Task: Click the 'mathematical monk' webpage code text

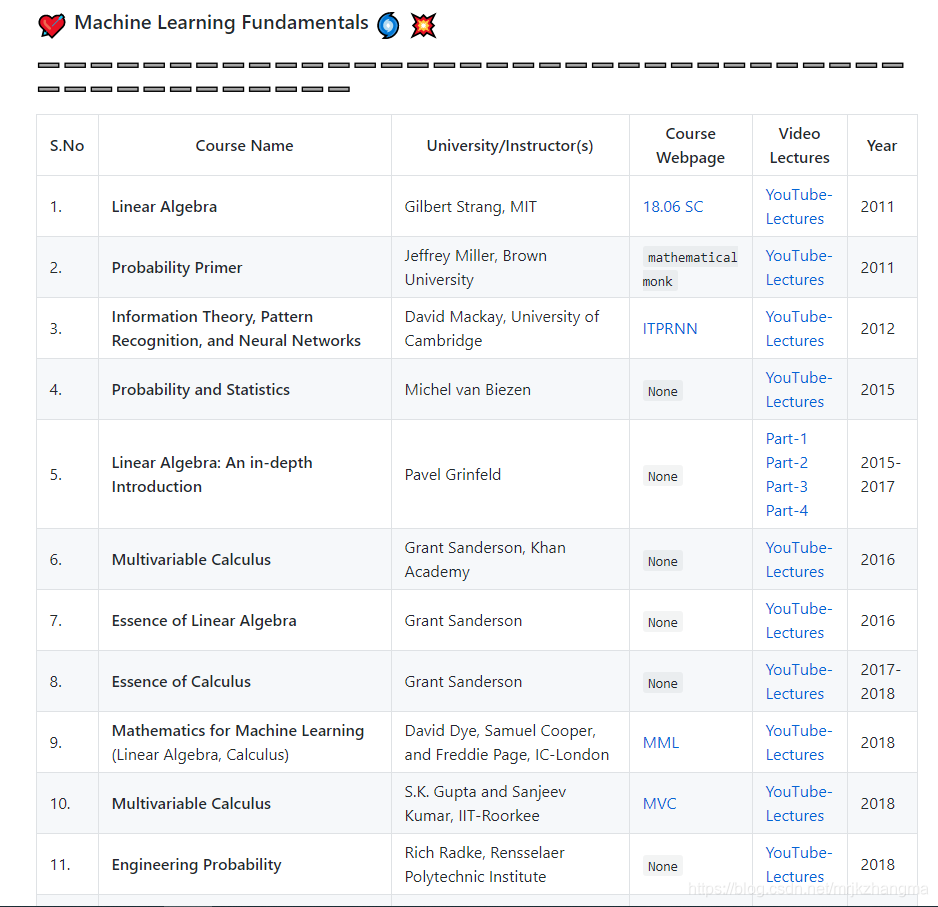Action: click(x=690, y=269)
